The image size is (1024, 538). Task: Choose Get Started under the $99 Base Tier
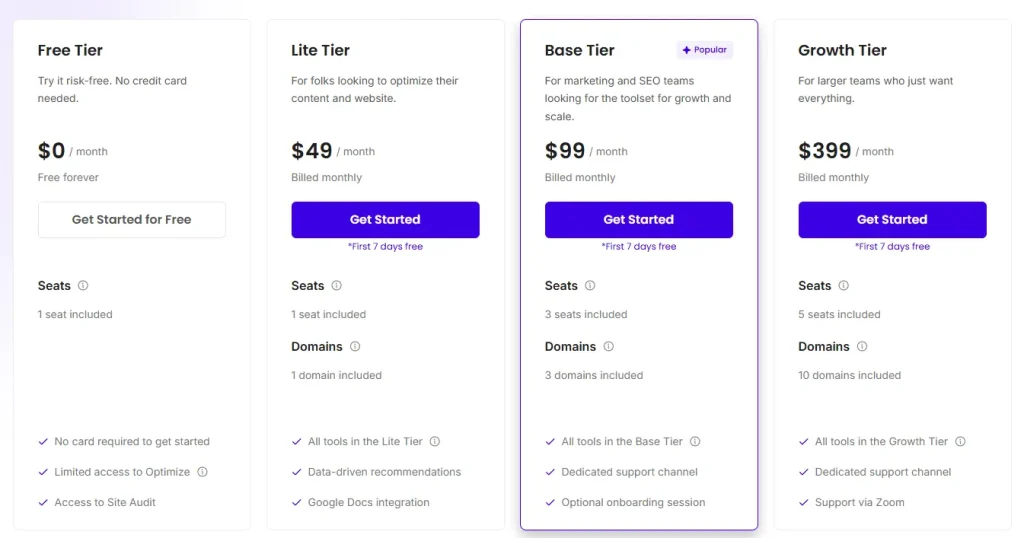tap(639, 219)
